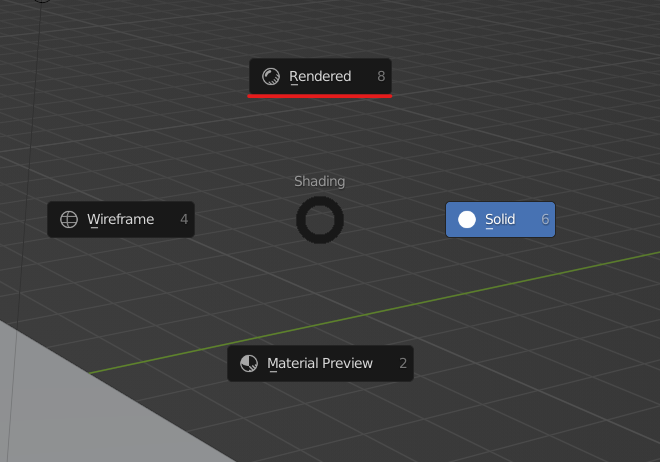
Task: Click the Rendered sphere icon
Action: click(271, 77)
